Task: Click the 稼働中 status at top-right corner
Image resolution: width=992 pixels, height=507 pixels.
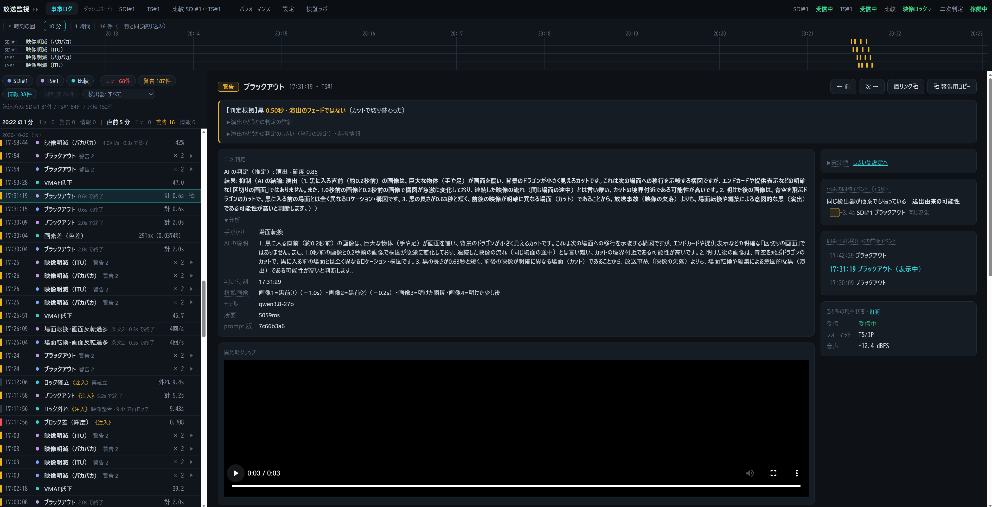Action: click(978, 9)
